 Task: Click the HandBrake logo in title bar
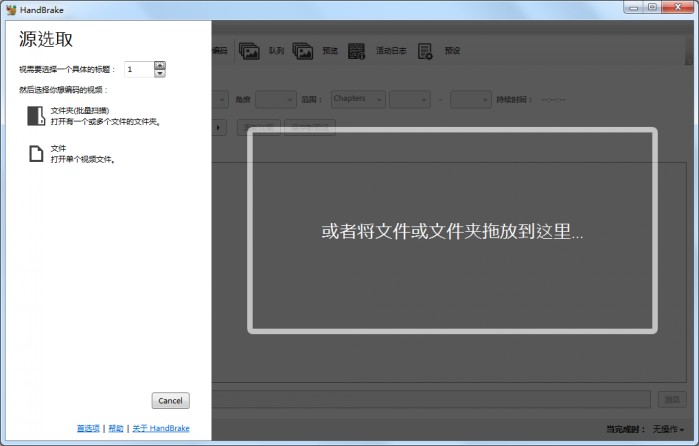[x=10, y=7]
